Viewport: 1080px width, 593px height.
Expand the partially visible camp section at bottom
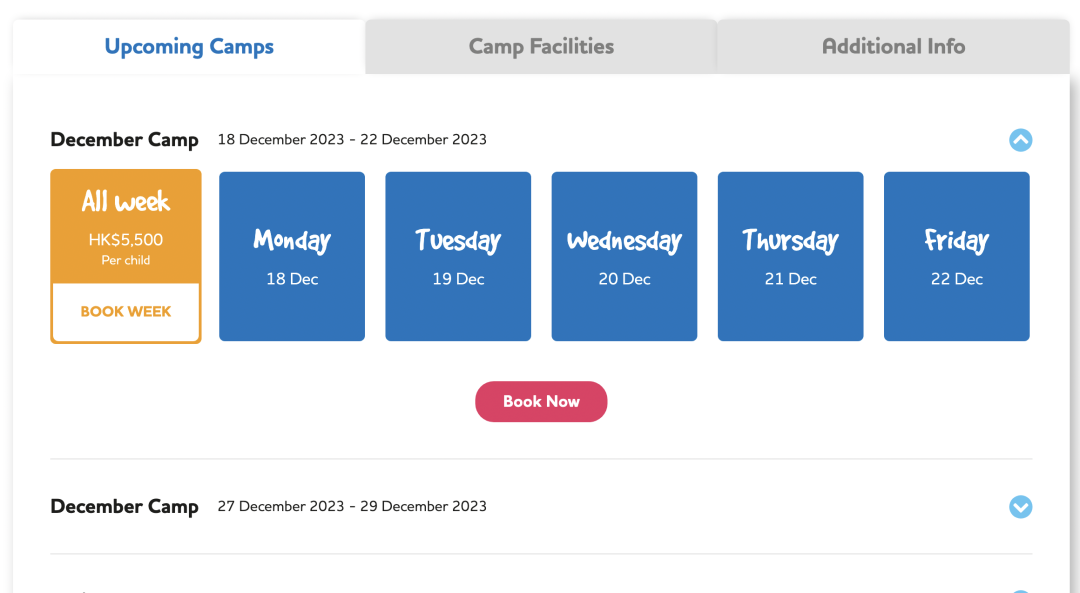pyautogui.click(x=1020, y=592)
